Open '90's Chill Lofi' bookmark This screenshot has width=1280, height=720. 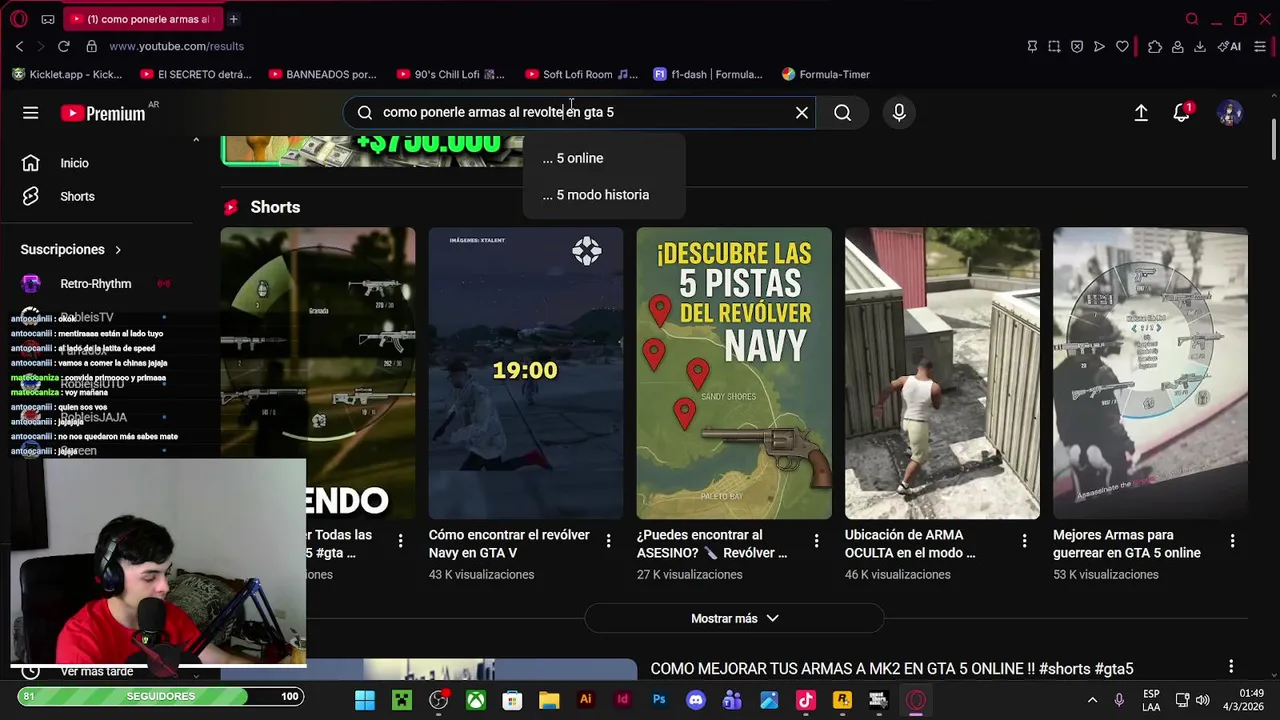pyautogui.click(x=451, y=74)
